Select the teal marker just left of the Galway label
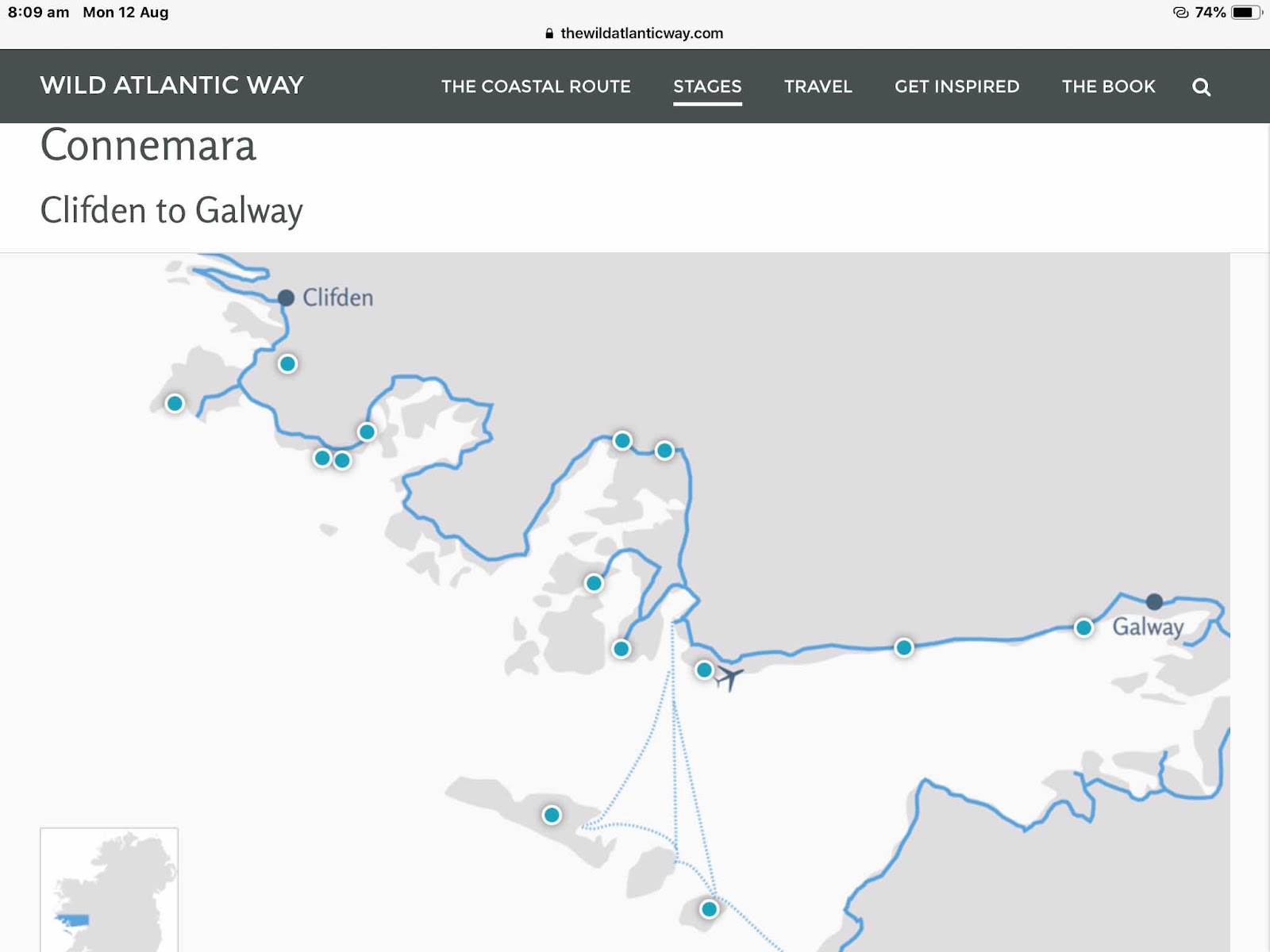This screenshot has height=952, width=1270. point(1083,628)
